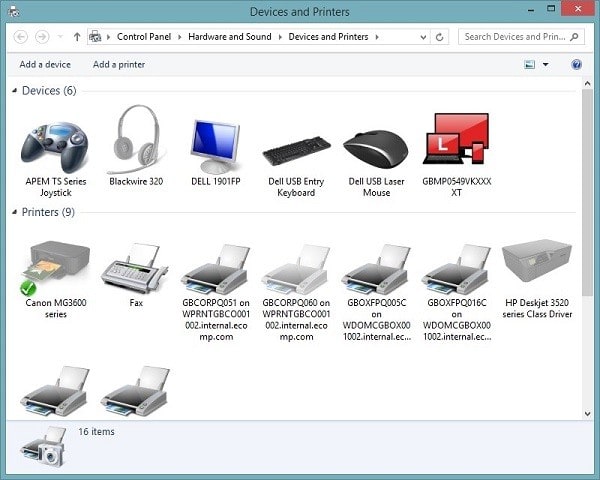Click the scrollbar down arrow
The height and width of the screenshot is (480, 600).
click(587, 413)
